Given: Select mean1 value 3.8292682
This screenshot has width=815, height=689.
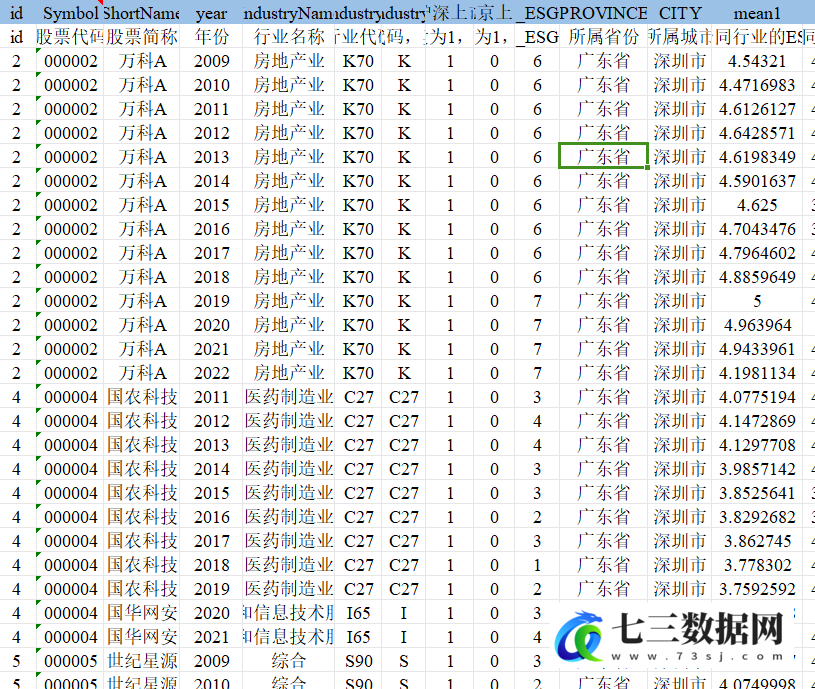Looking at the screenshot, I should tap(757, 517).
